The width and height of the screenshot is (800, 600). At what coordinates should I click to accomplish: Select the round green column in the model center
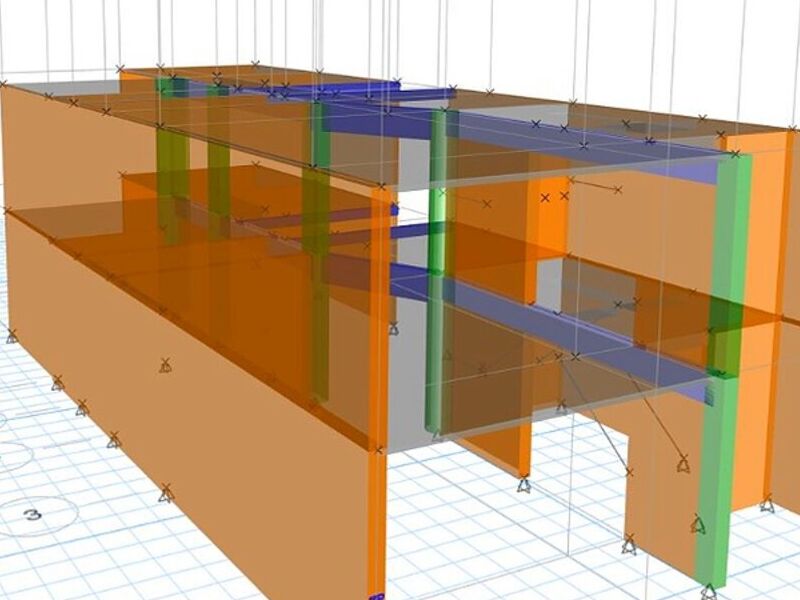click(x=437, y=273)
